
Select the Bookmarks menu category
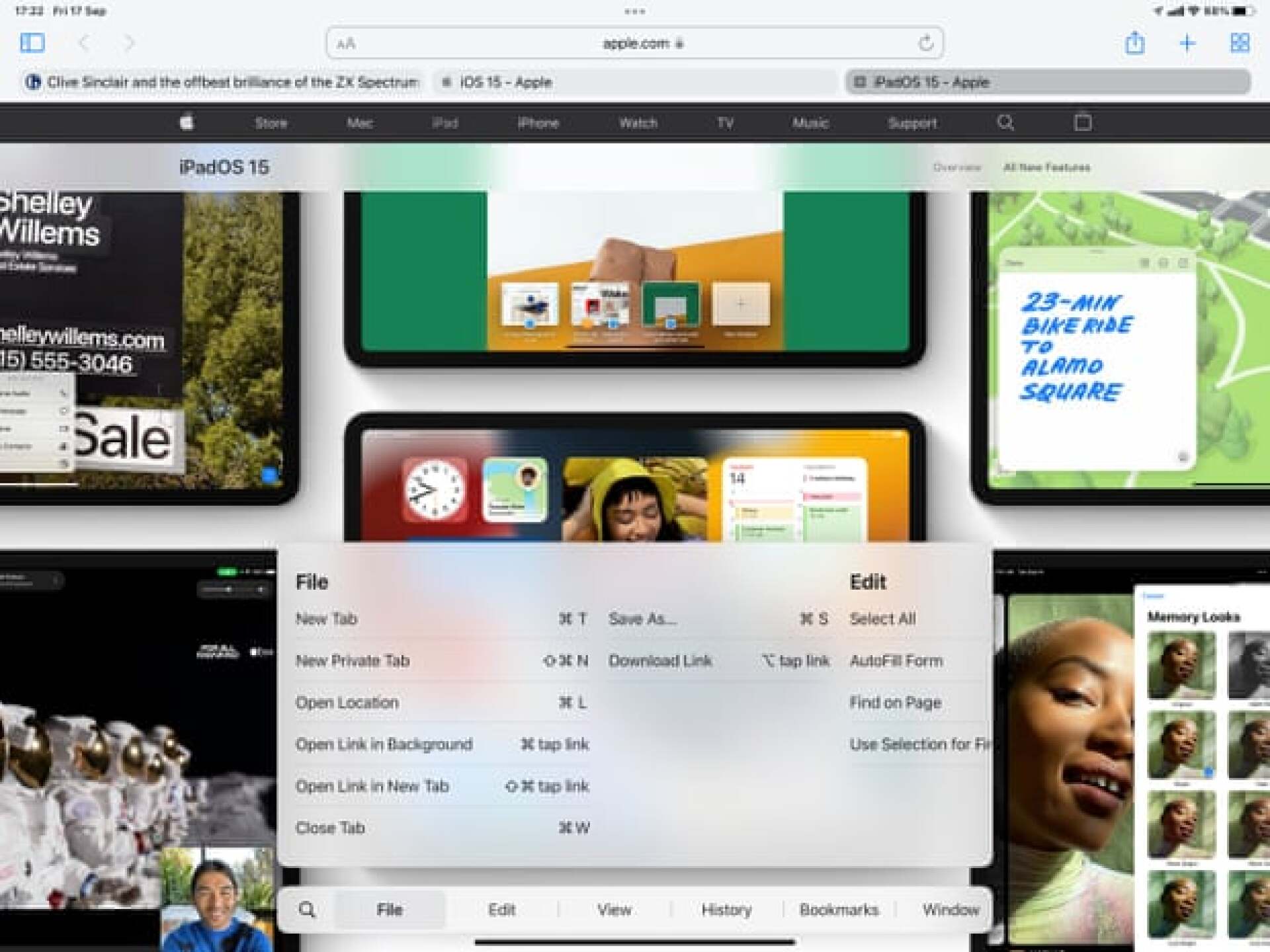tap(839, 910)
